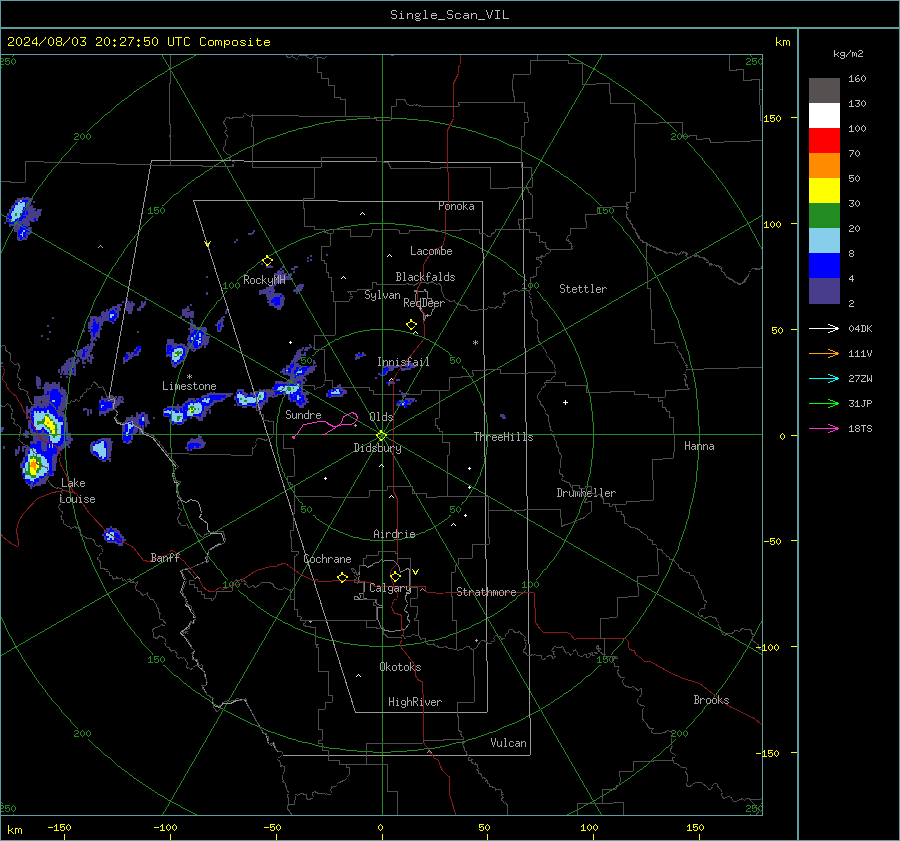Viewport: 900px width, 841px height.
Task: Click the Vulcan city label
Action: point(508,743)
